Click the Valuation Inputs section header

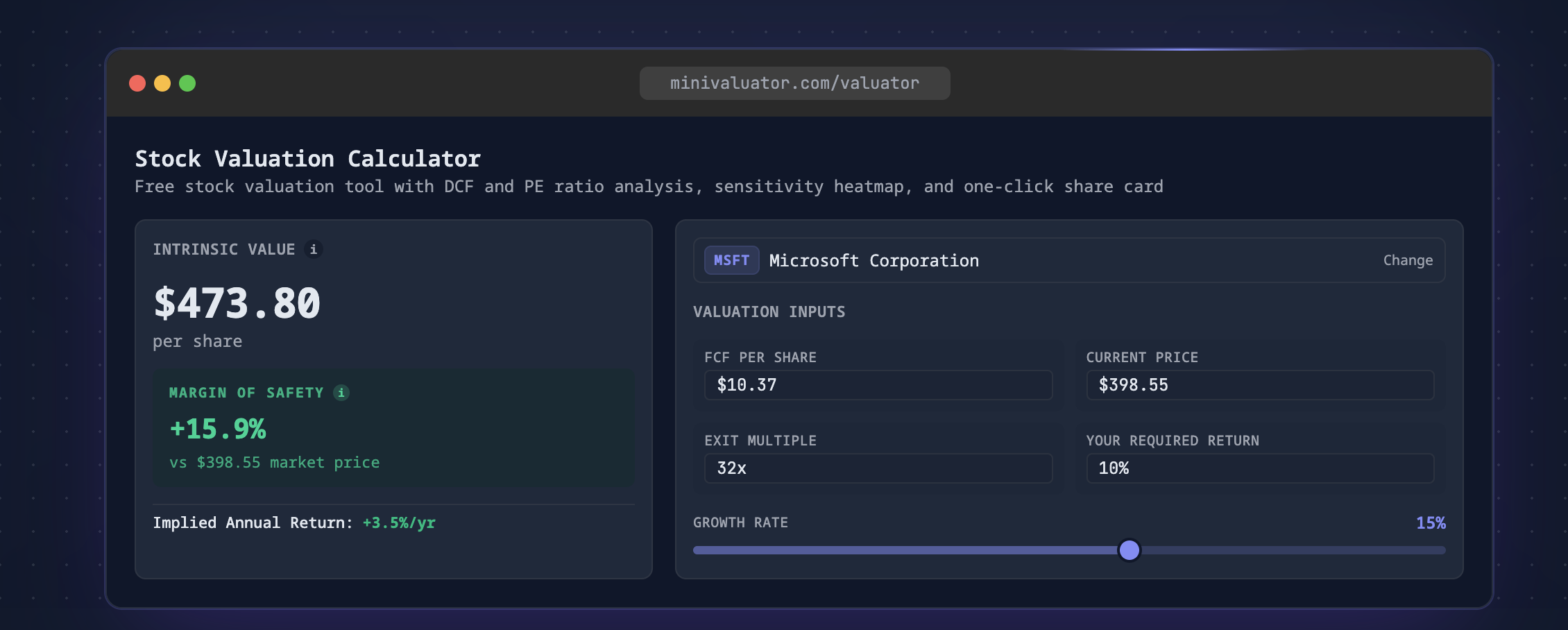[769, 312]
